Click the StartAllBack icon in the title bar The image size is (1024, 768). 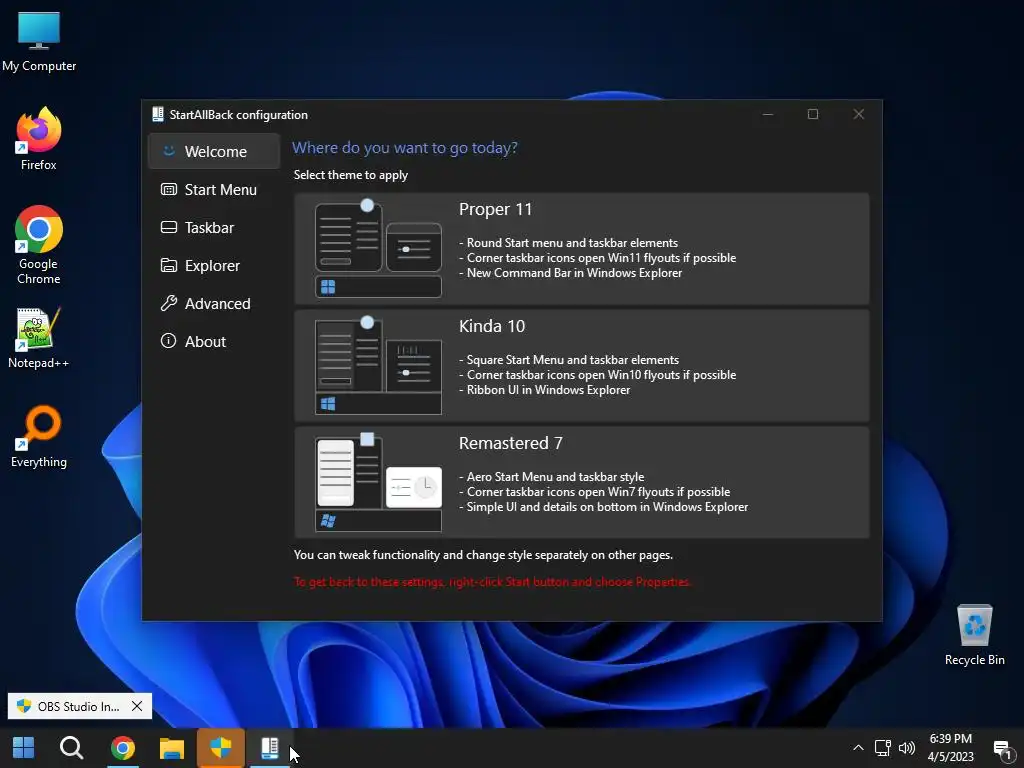click(157, 114)
